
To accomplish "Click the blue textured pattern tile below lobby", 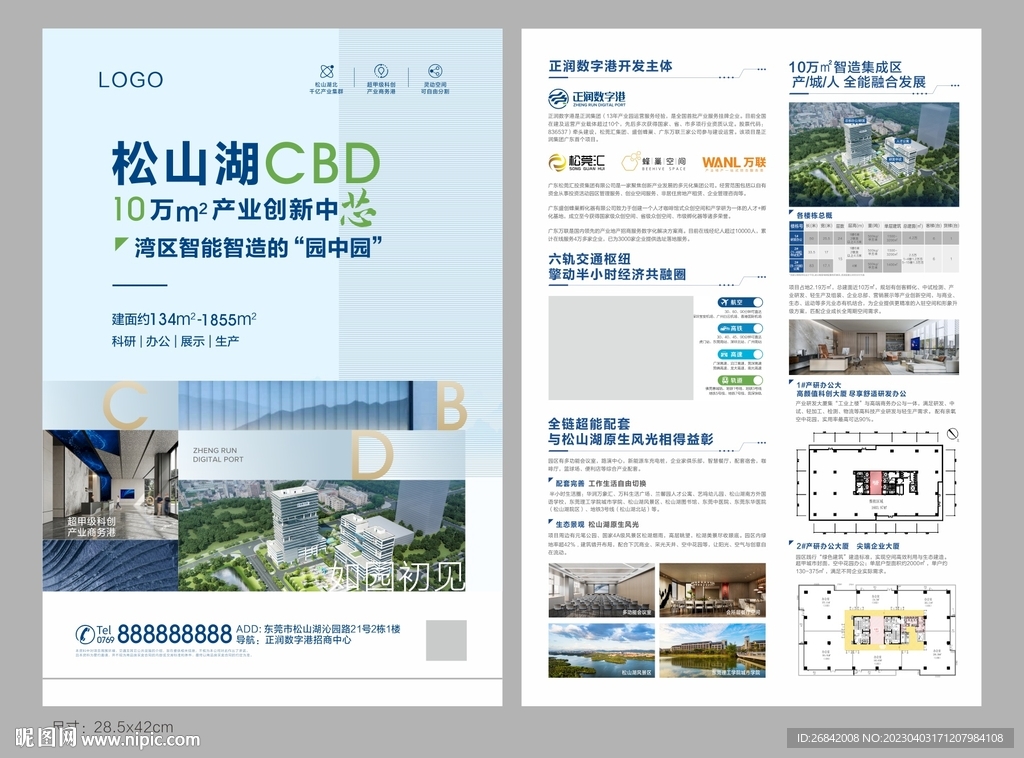I will point(110,565).
